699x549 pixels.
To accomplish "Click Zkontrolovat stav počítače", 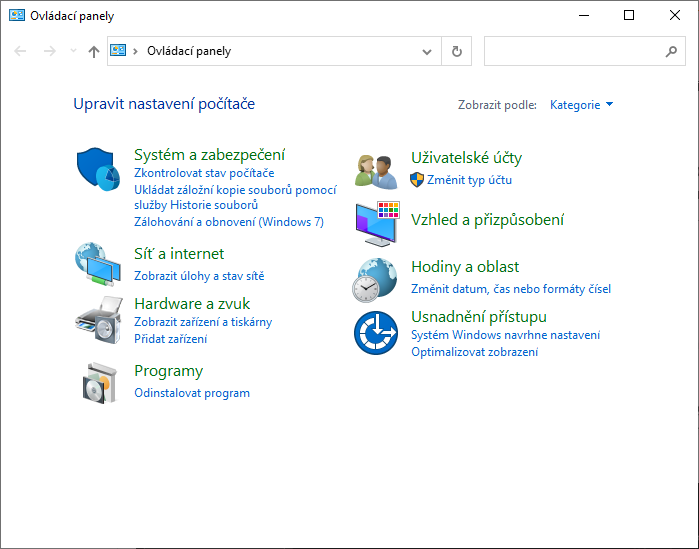I will click(x=204, y=173).
